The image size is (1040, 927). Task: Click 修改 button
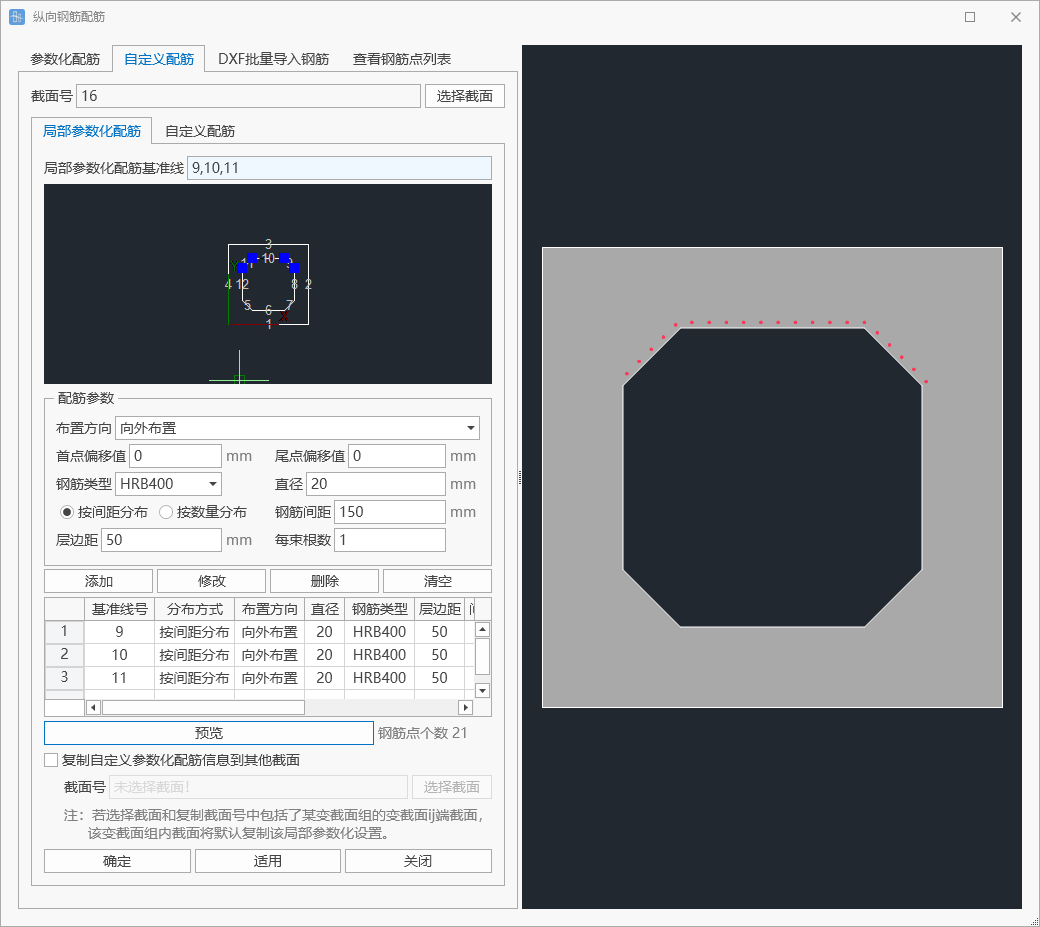(212, 581)
